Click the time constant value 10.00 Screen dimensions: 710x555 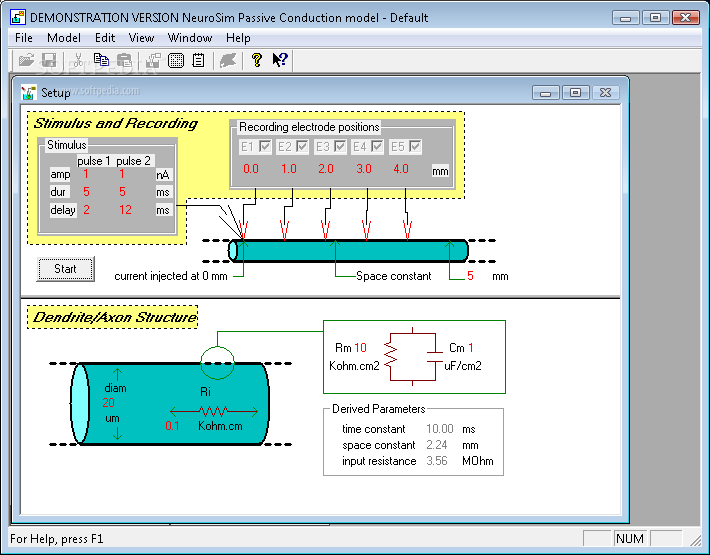(x=440, y=429)
